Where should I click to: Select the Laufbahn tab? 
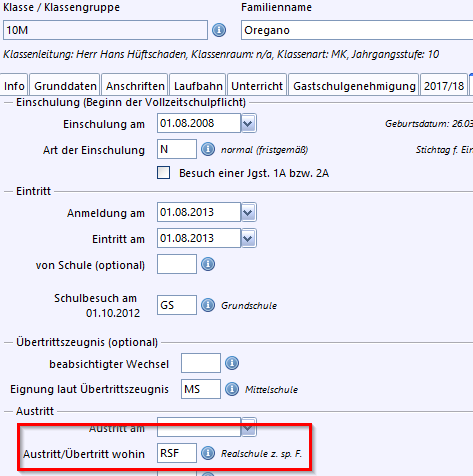point(198,86)
